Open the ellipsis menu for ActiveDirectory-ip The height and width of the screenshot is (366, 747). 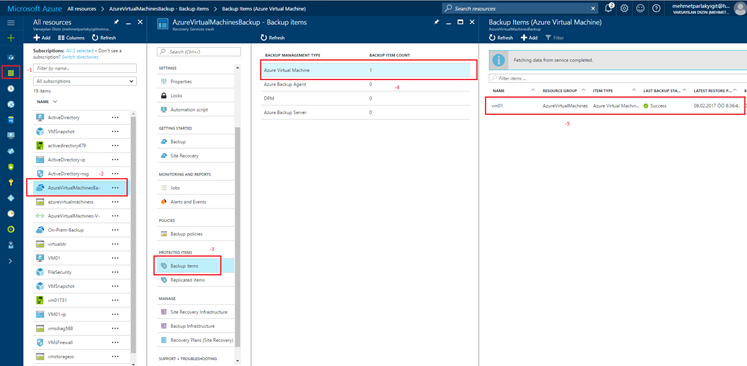click(115, 160)
